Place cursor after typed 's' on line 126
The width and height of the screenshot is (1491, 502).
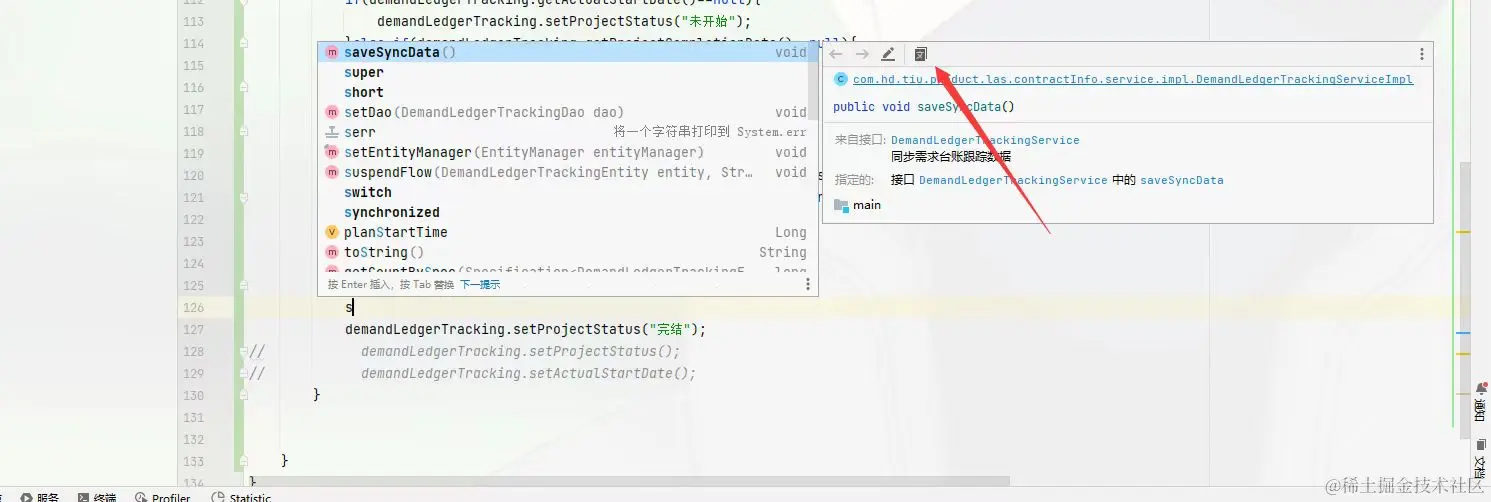[x=353, y=307]
